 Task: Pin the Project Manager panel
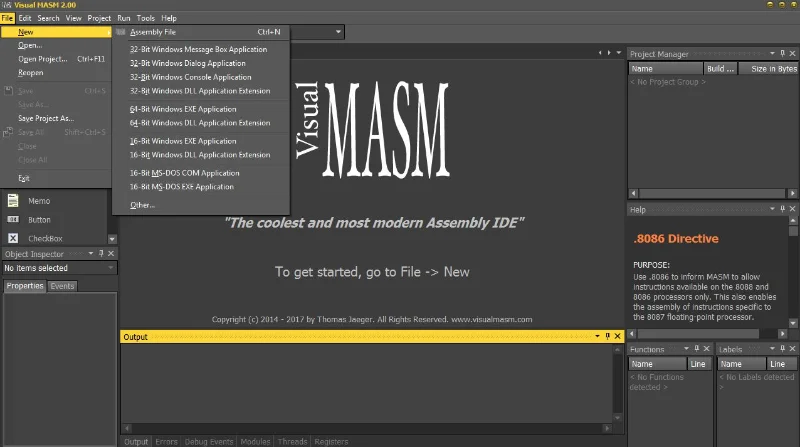783,53
